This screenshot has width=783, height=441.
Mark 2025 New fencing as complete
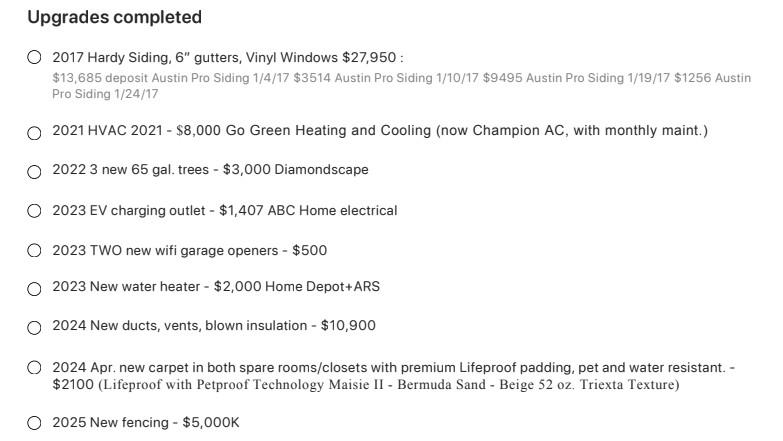click(x=35, y=424)
